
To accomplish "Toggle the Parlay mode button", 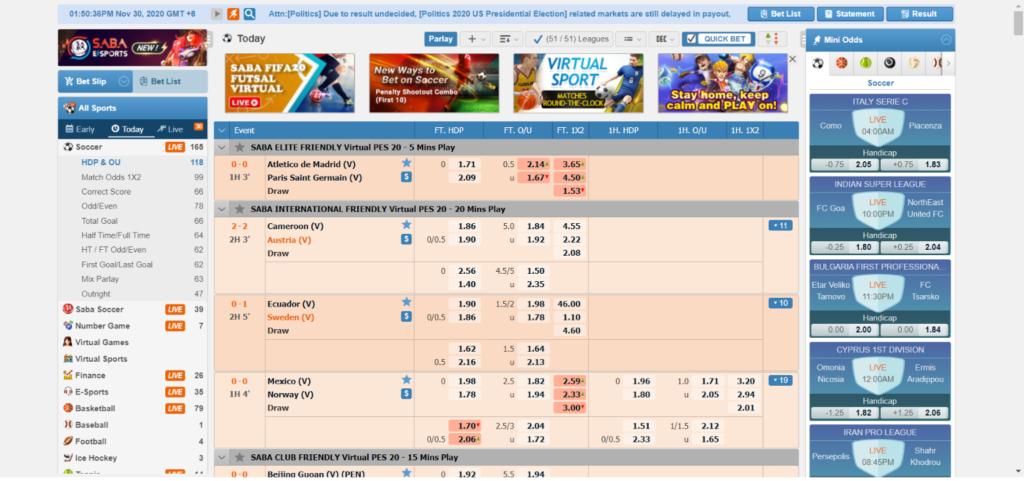I will (x=441, y=39).
